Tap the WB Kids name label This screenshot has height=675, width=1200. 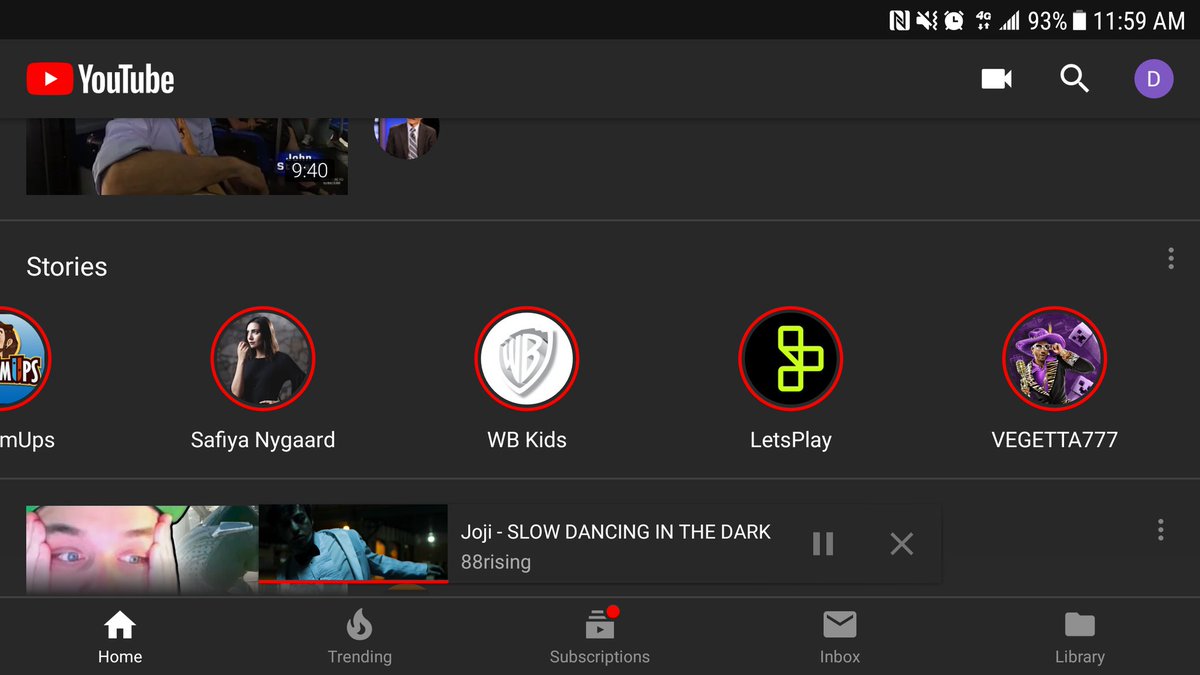526,440
